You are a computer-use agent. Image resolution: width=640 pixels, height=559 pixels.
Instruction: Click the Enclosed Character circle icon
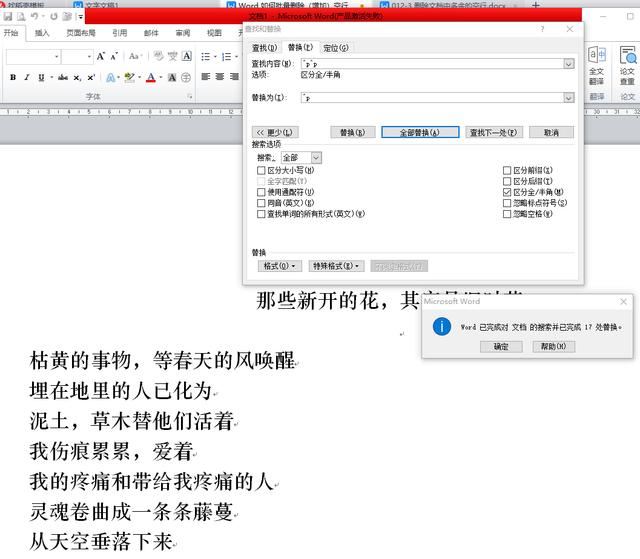pyautogui.click(x=186, y=77)
